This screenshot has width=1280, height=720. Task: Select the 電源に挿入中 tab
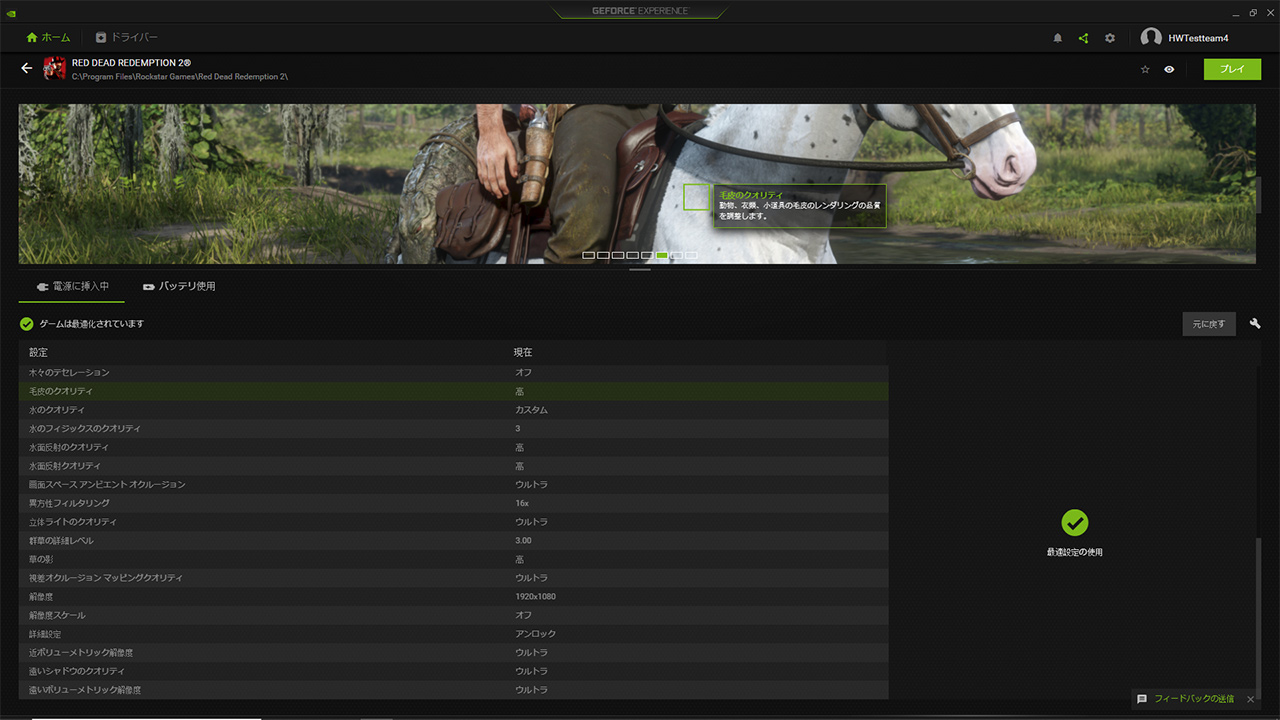pyautogui.click(x=72, y=286)
